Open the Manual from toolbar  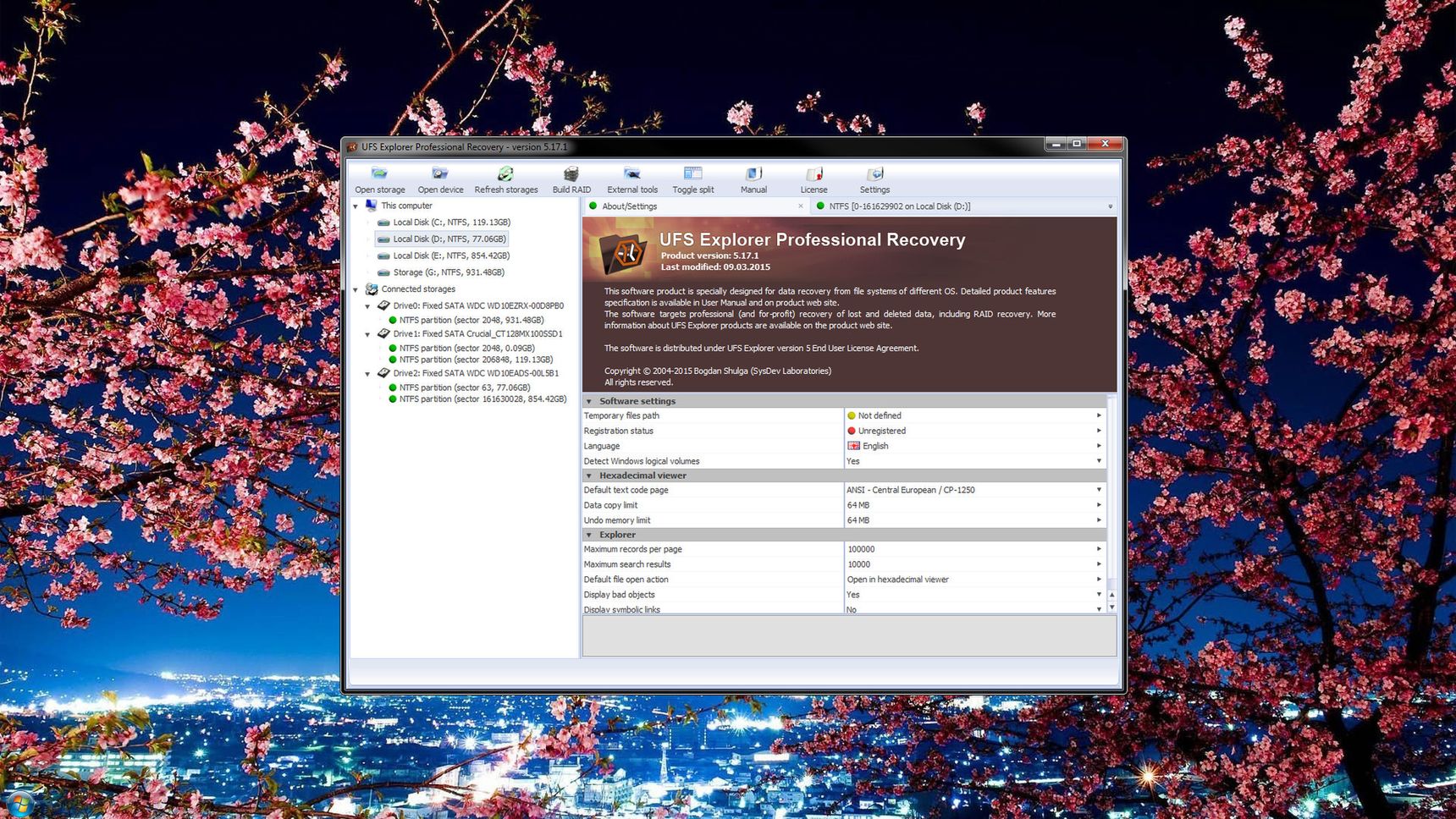(x=753, y=174)
